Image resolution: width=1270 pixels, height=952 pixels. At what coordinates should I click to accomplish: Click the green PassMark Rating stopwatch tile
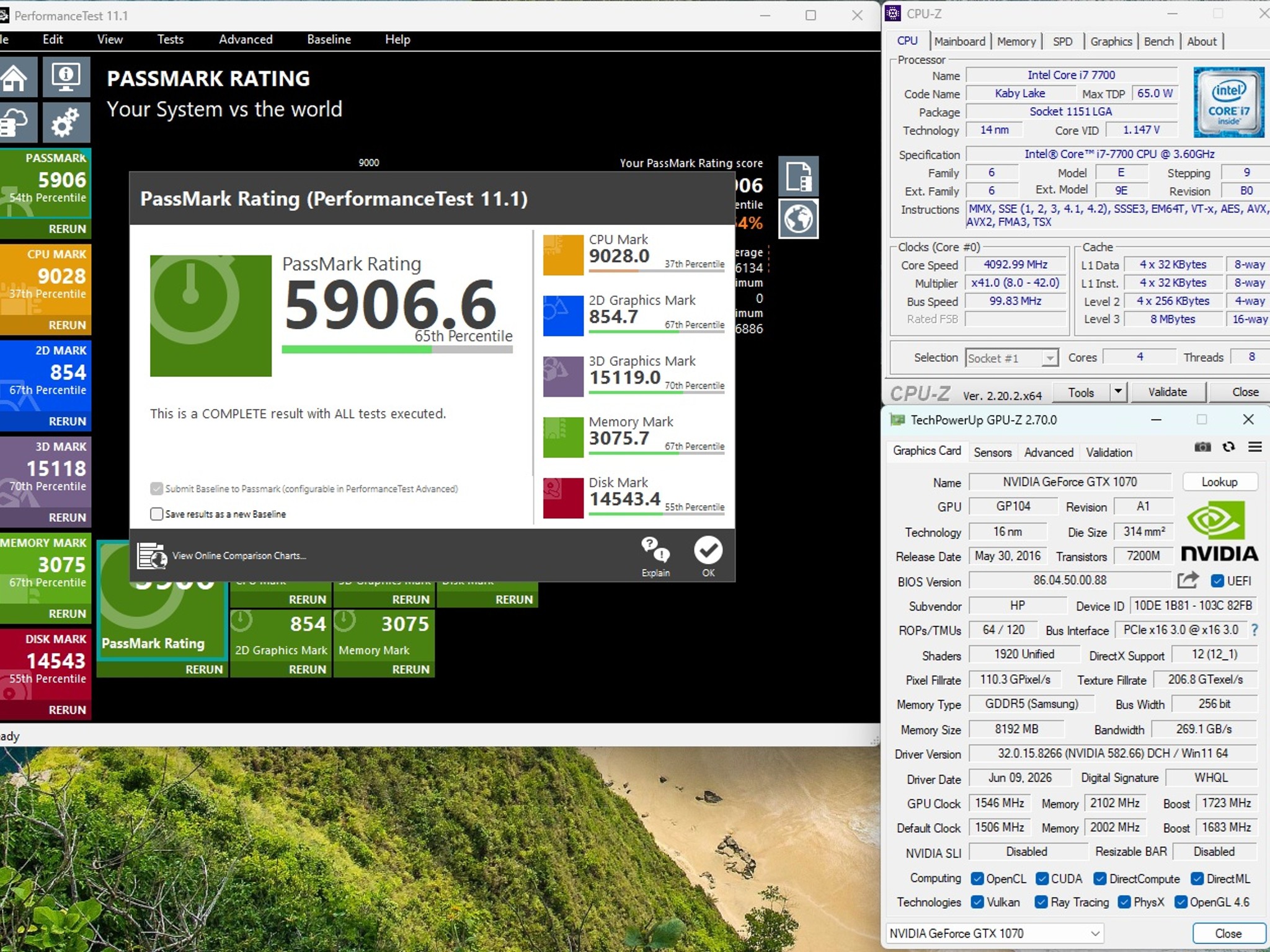pos(211,315)
